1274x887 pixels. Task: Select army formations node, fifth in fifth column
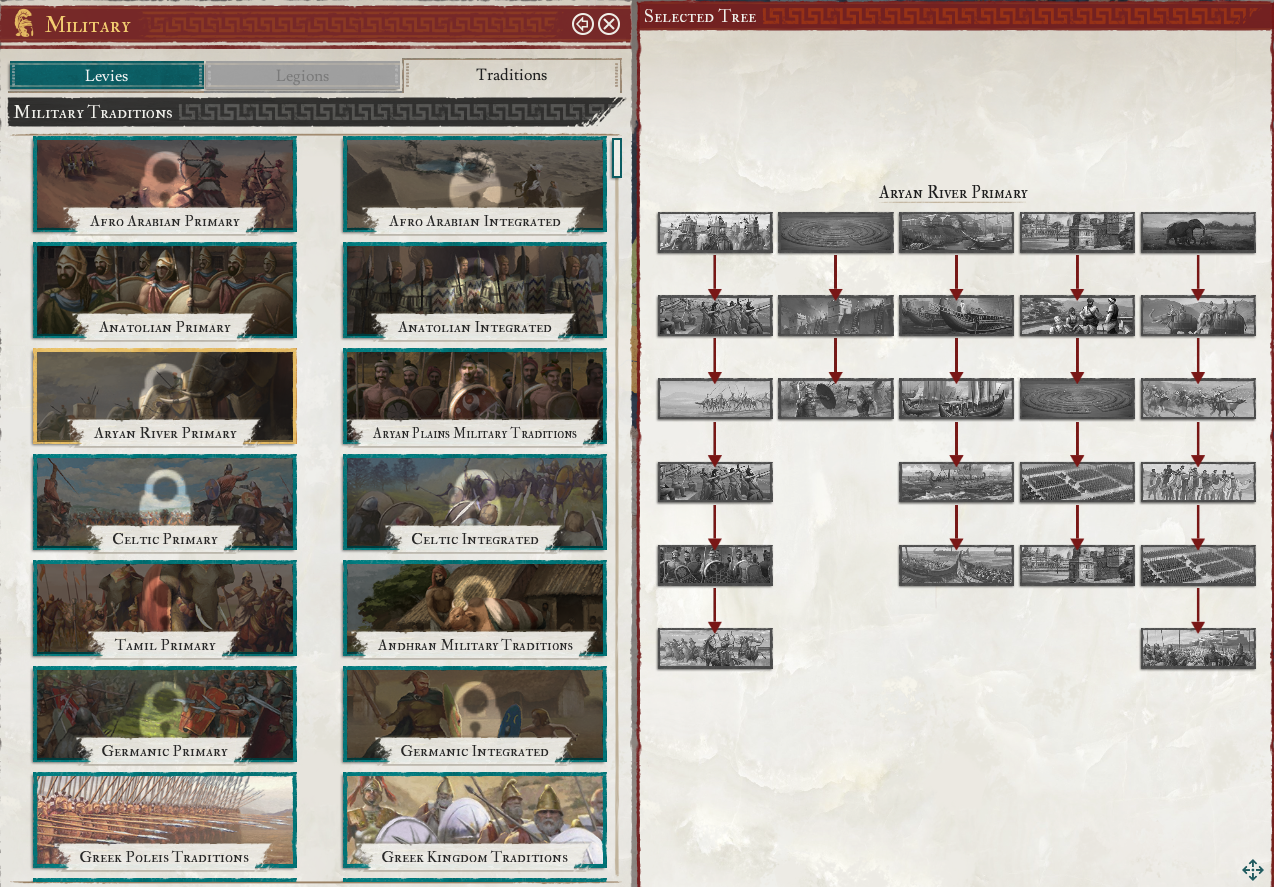click(x=1198, y=565)
